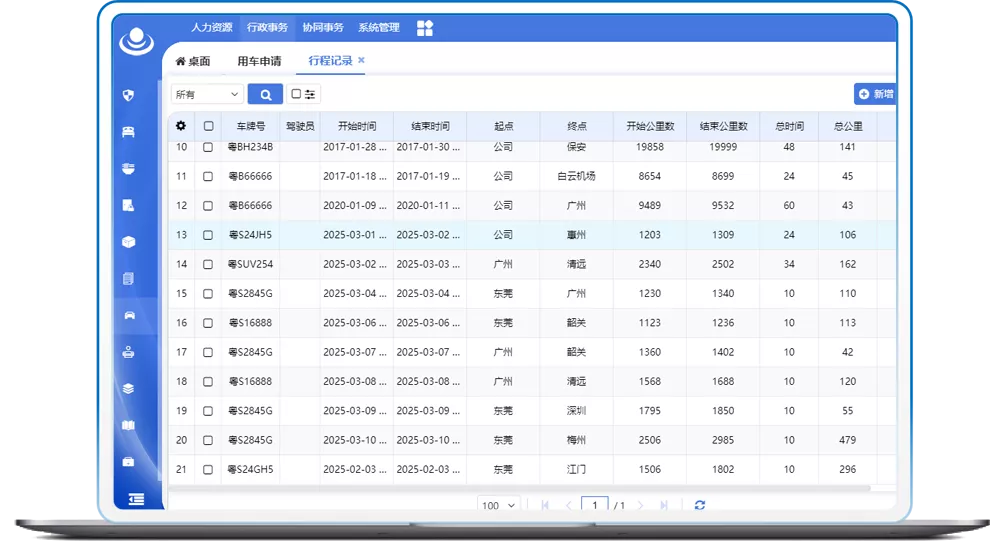Click start date in row 12

click(x=355, y=205)
